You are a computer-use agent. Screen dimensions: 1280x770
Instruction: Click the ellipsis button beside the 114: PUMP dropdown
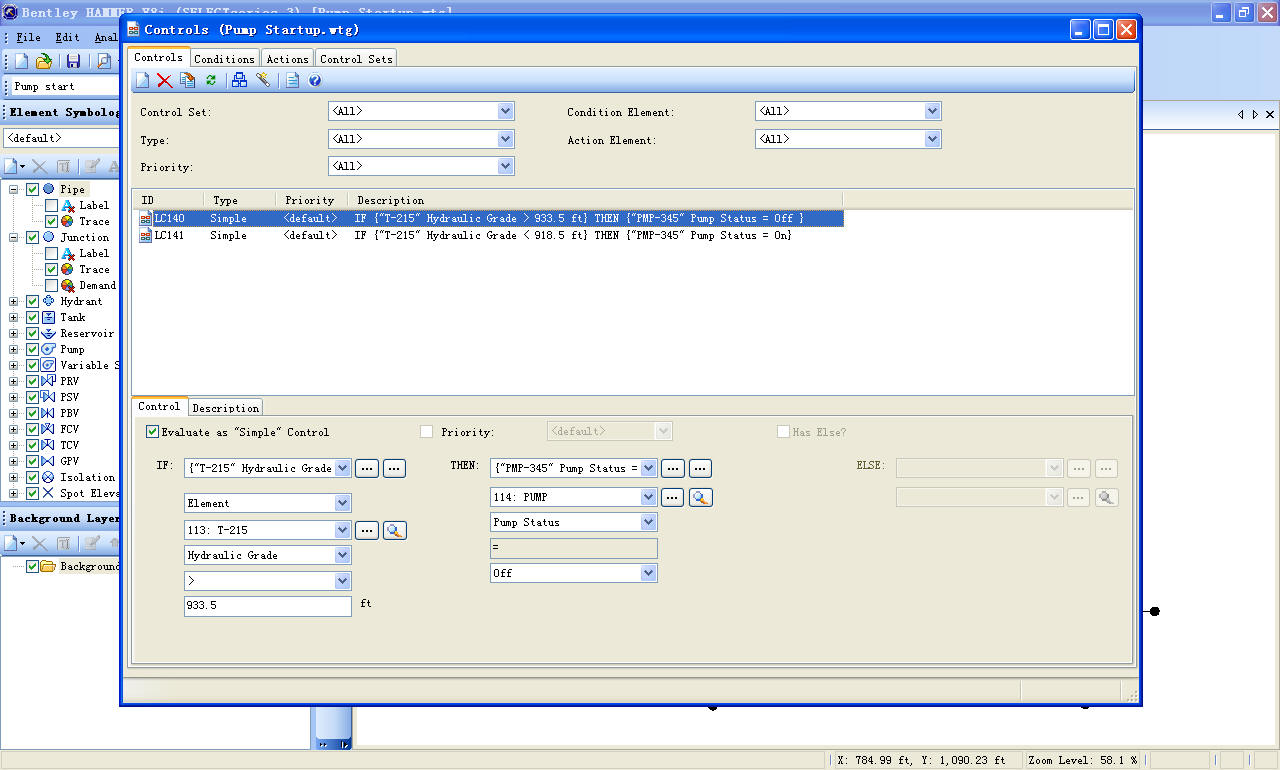672,497
